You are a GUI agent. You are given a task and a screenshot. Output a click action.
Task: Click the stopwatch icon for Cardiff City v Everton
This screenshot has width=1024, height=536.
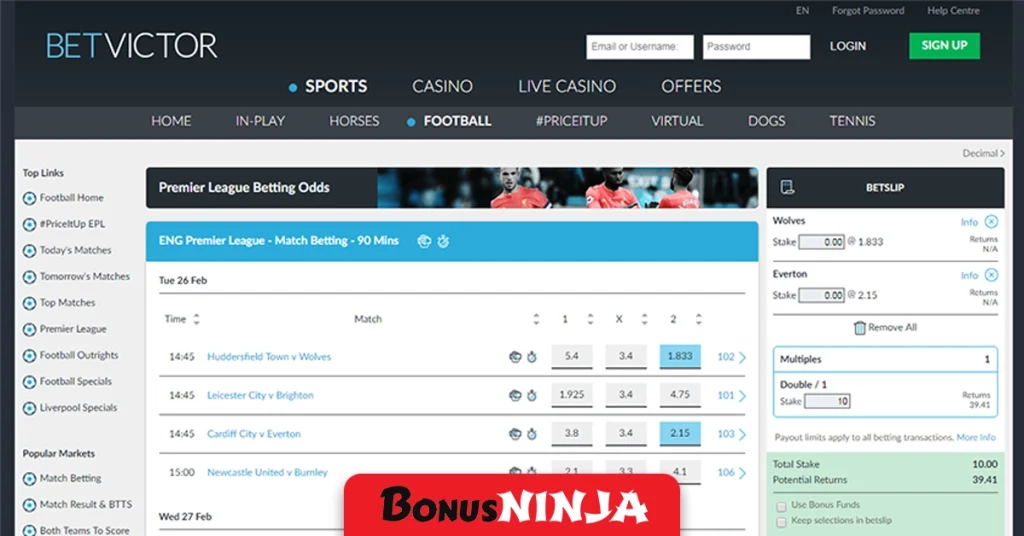(x=532, y=434)
